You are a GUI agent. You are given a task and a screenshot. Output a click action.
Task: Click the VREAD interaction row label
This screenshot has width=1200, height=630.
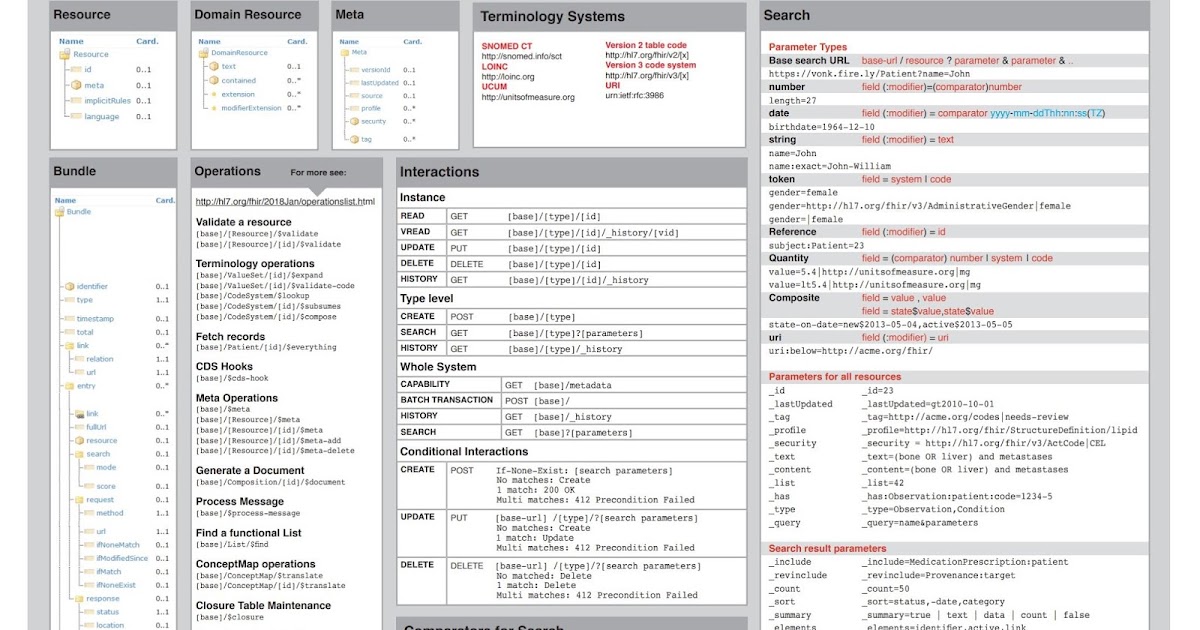(x=416, y=232)
